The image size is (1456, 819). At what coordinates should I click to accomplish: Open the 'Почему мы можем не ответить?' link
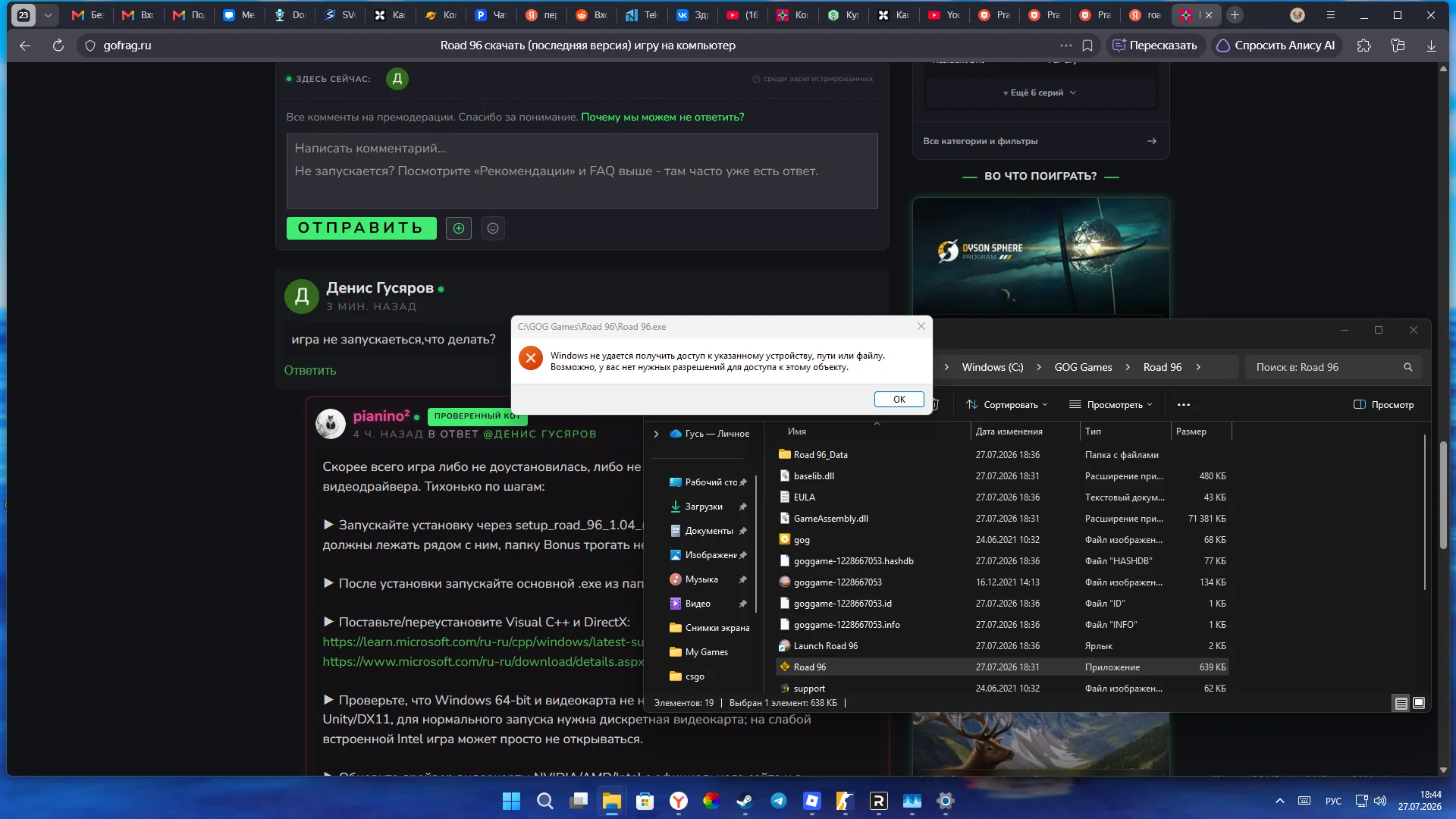663,117
